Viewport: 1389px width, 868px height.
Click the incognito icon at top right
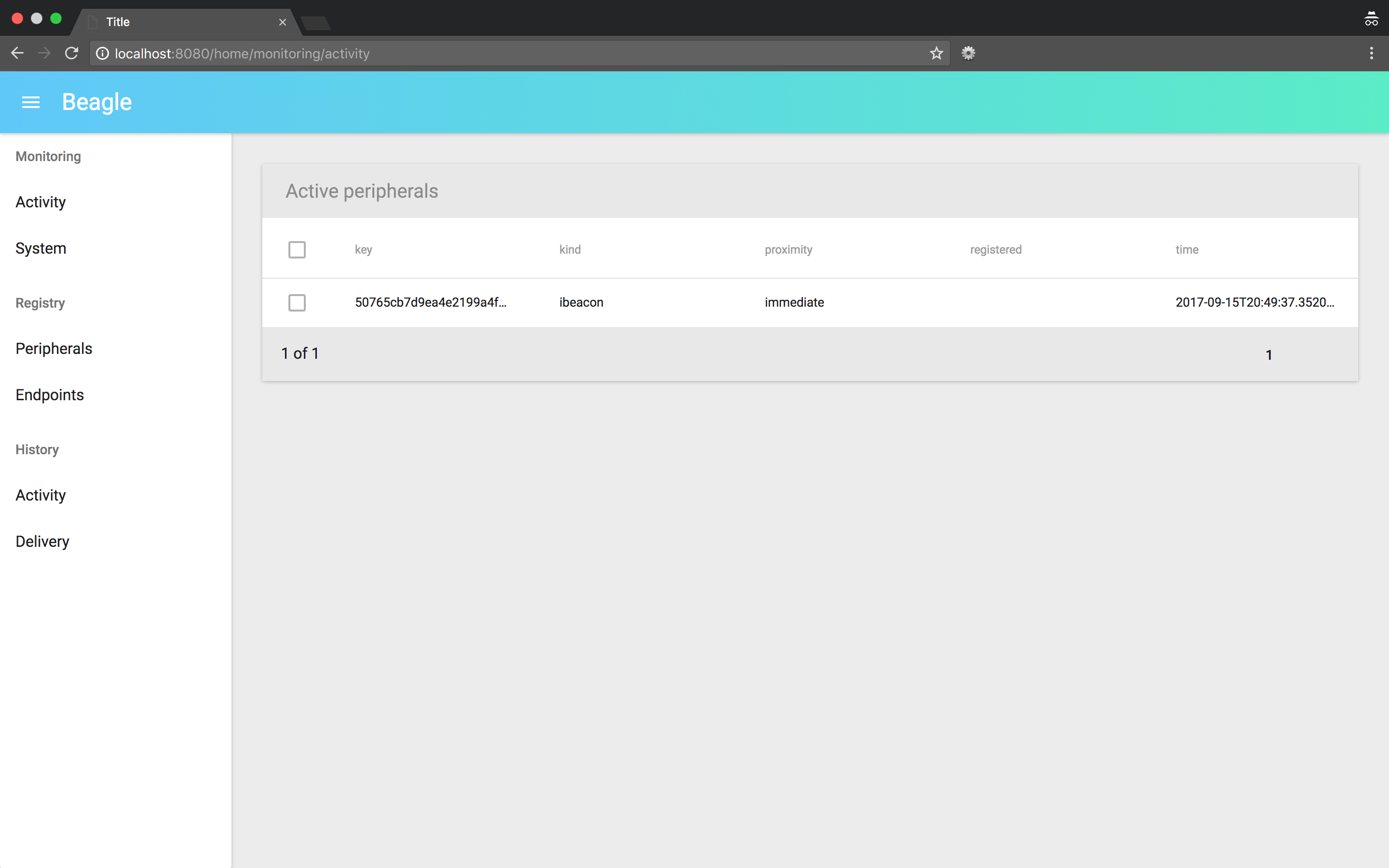pos(1371,19)
